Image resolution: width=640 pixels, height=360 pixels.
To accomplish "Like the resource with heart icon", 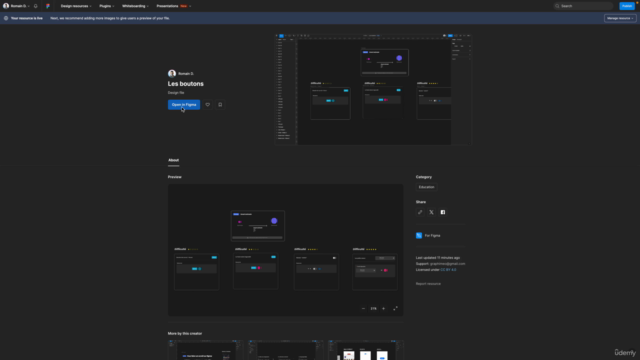I will [208, 105].
